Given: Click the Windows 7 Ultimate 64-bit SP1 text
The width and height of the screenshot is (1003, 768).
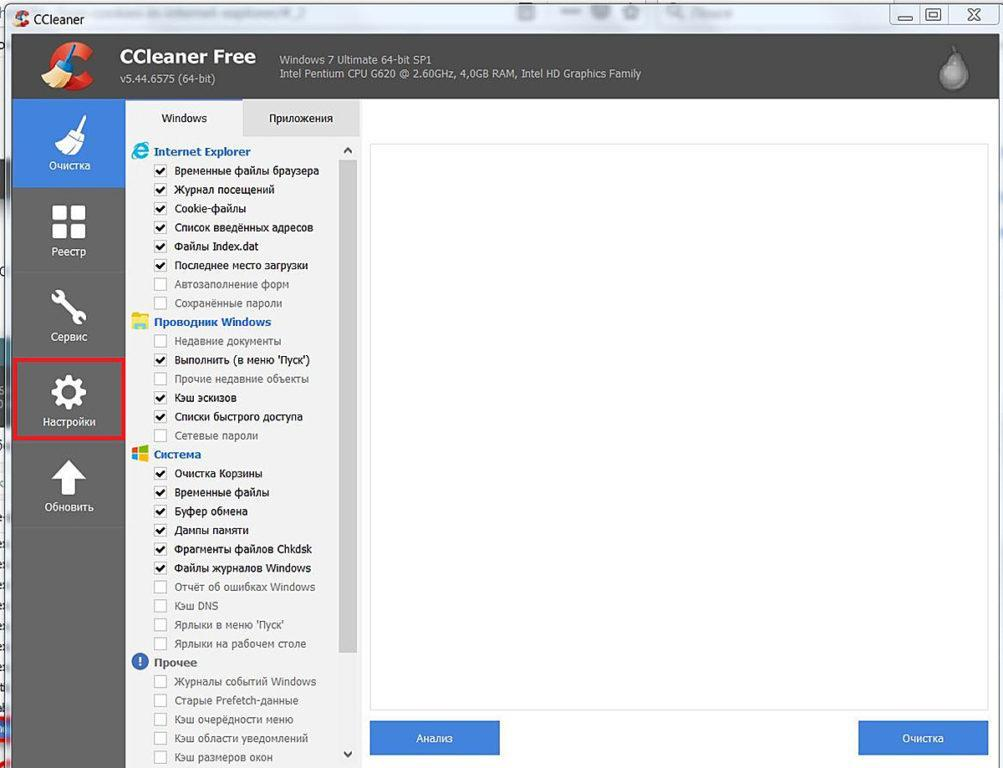Looking at the screenshot, I should pos(355,59).
